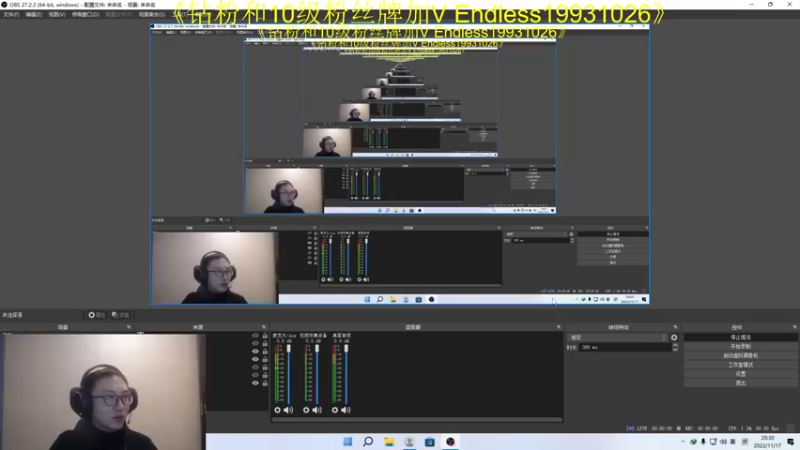Screen dimensions: 800x450
Task: Click the network icon in system tray
Action: click(x=713, y=441)
